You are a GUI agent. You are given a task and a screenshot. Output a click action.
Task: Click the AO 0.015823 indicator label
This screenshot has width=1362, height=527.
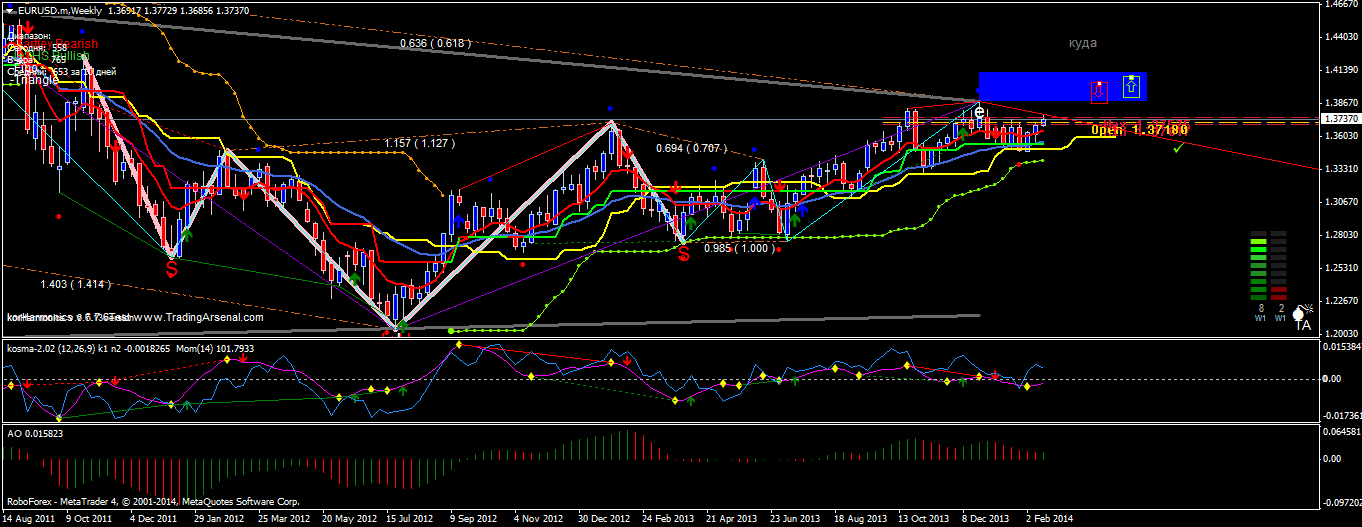point(35,433)
